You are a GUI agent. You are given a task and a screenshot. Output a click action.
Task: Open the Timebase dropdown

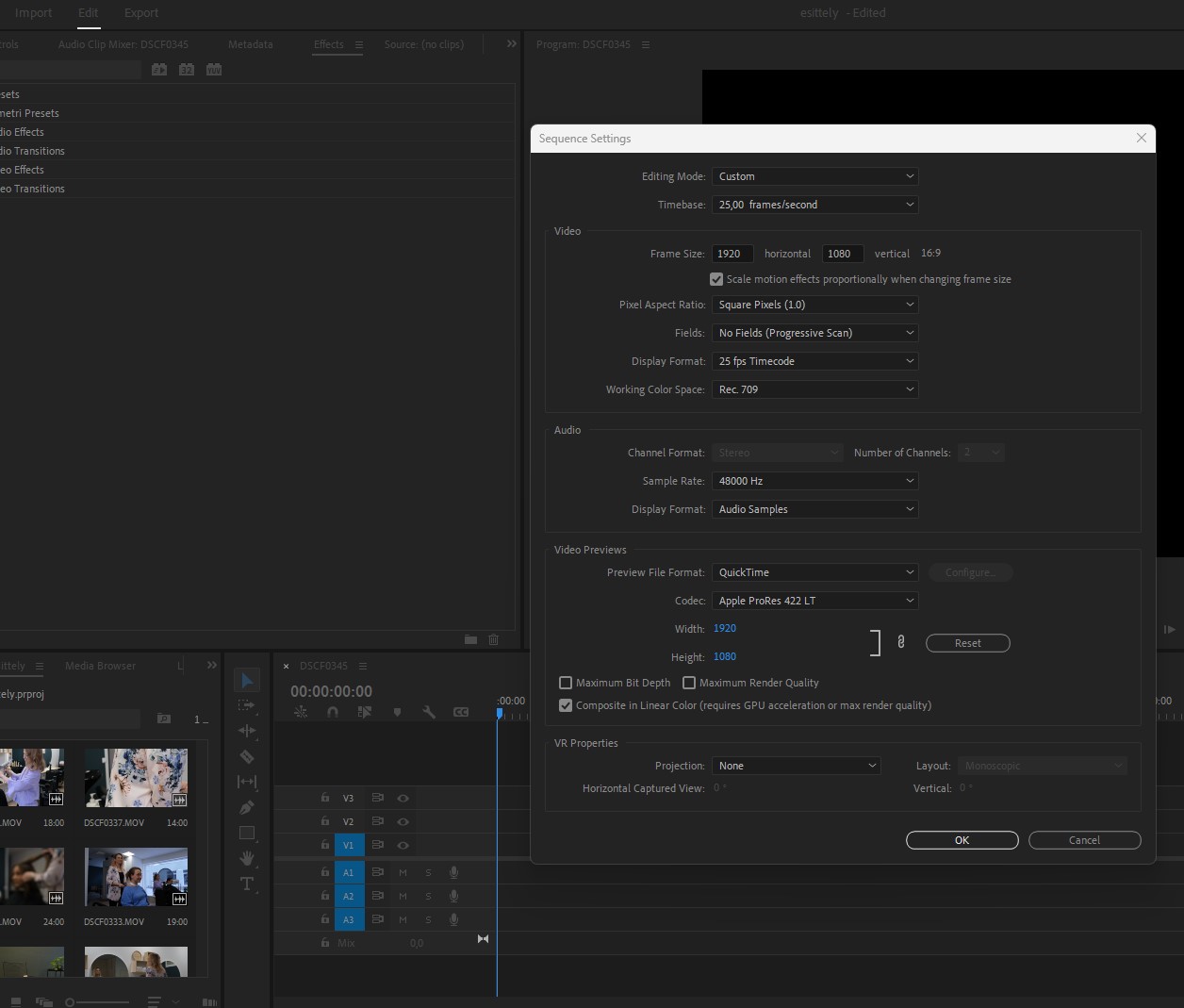814,205
